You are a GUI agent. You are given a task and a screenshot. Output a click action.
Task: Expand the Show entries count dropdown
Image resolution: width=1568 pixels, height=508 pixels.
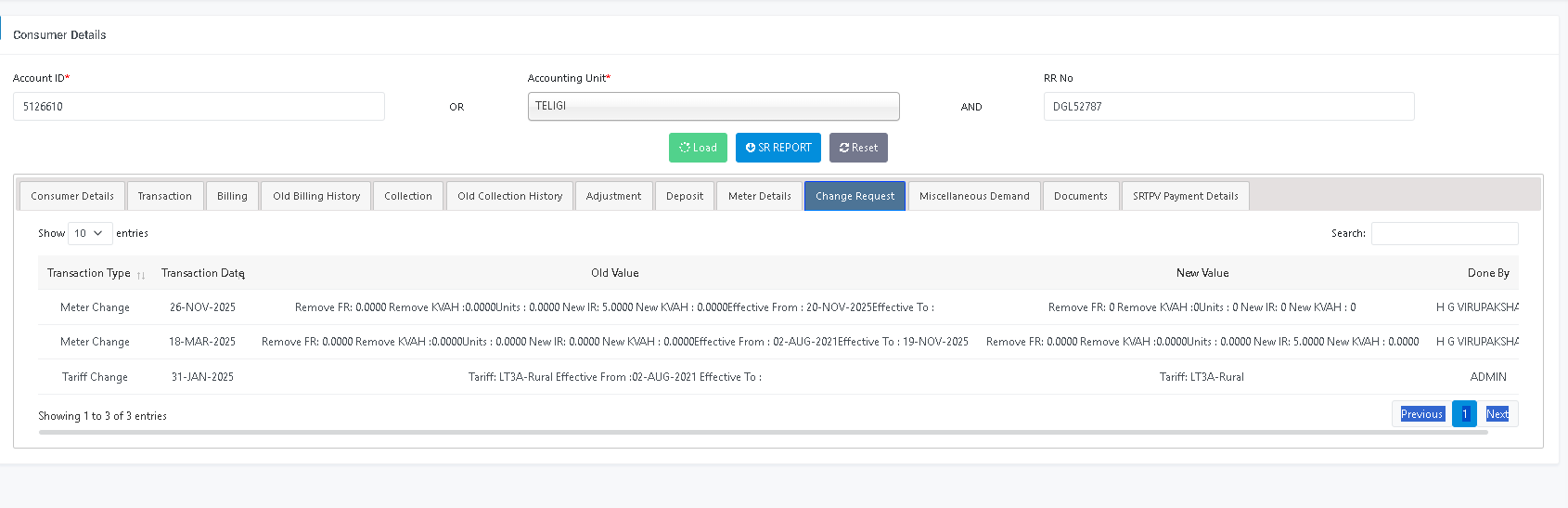point(90,233)
